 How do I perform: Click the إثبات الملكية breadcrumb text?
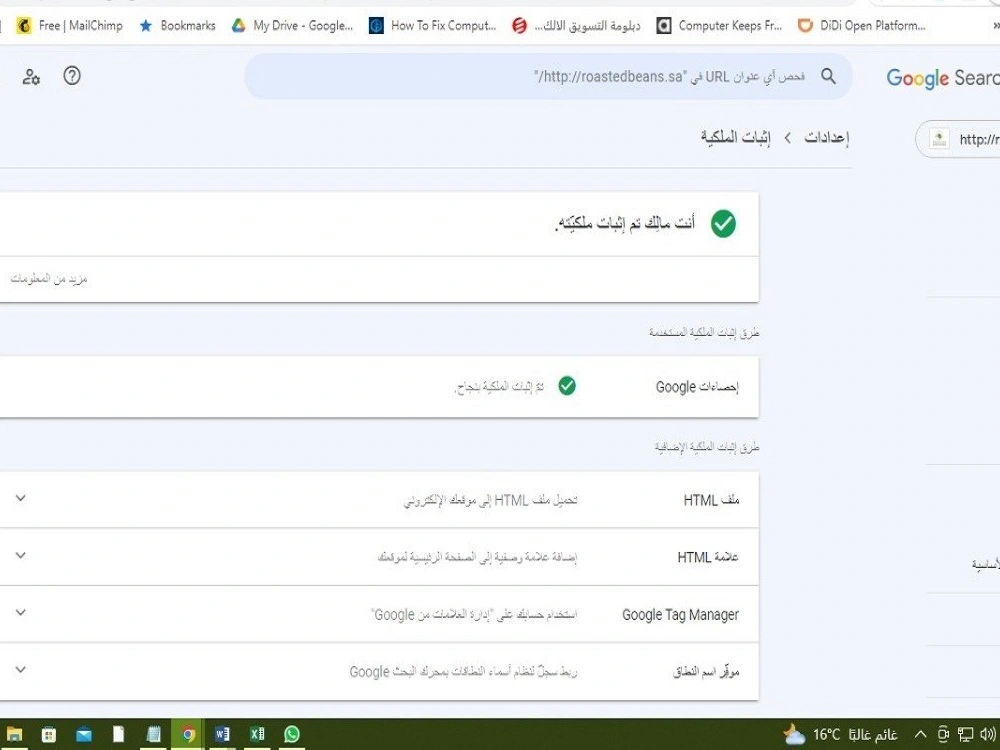[735, 137]
